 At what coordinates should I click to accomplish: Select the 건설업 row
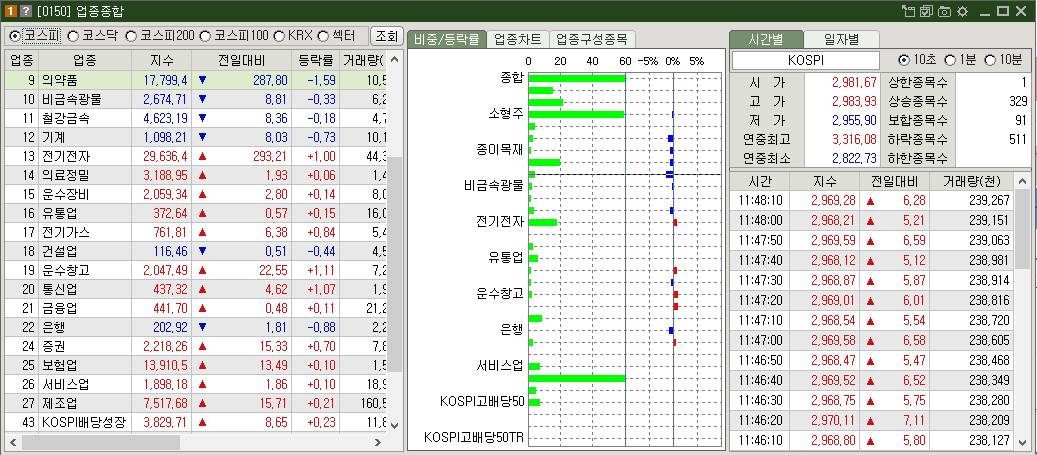[196, 251]
